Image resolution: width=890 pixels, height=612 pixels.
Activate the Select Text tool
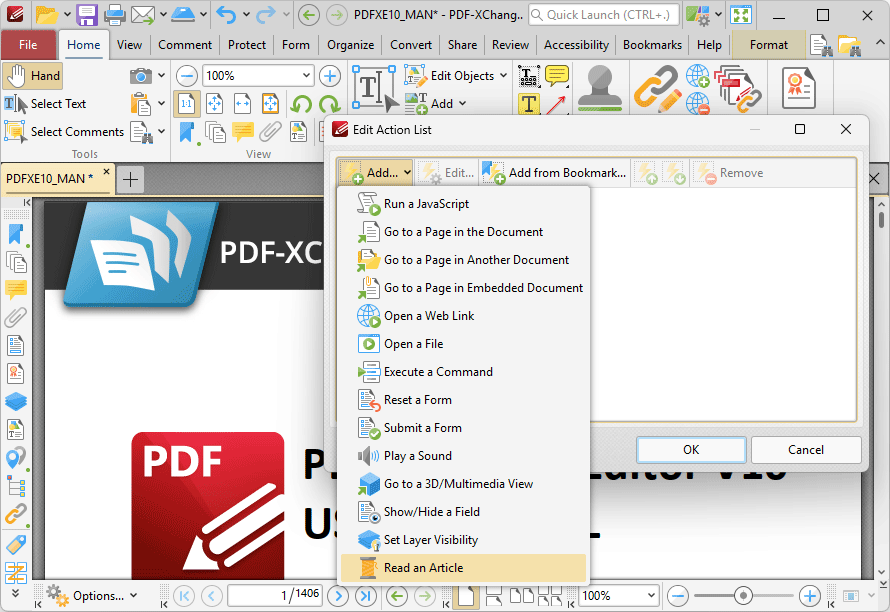pyautogui.click(x=45, y=104)
